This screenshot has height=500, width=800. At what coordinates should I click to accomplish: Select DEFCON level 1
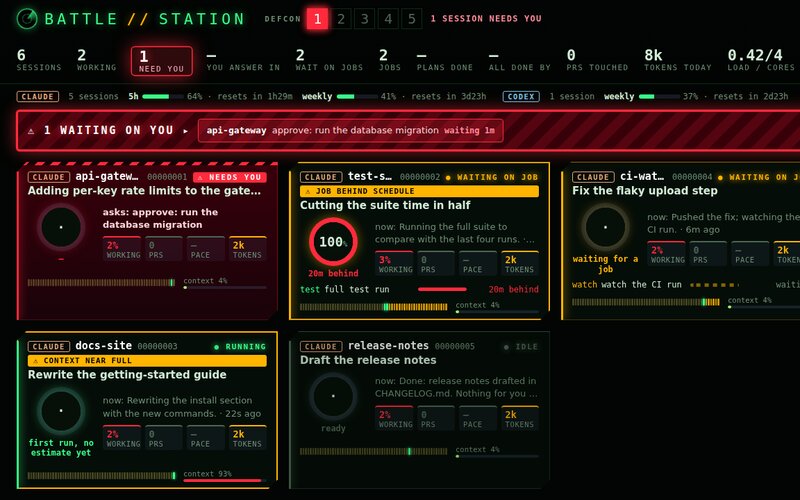(317, 19)
